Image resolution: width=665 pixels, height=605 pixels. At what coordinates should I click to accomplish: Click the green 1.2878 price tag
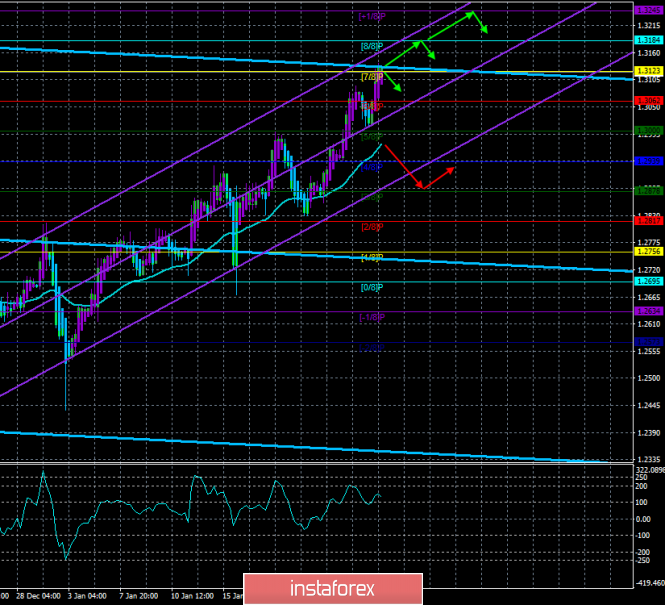coord(648,191)
